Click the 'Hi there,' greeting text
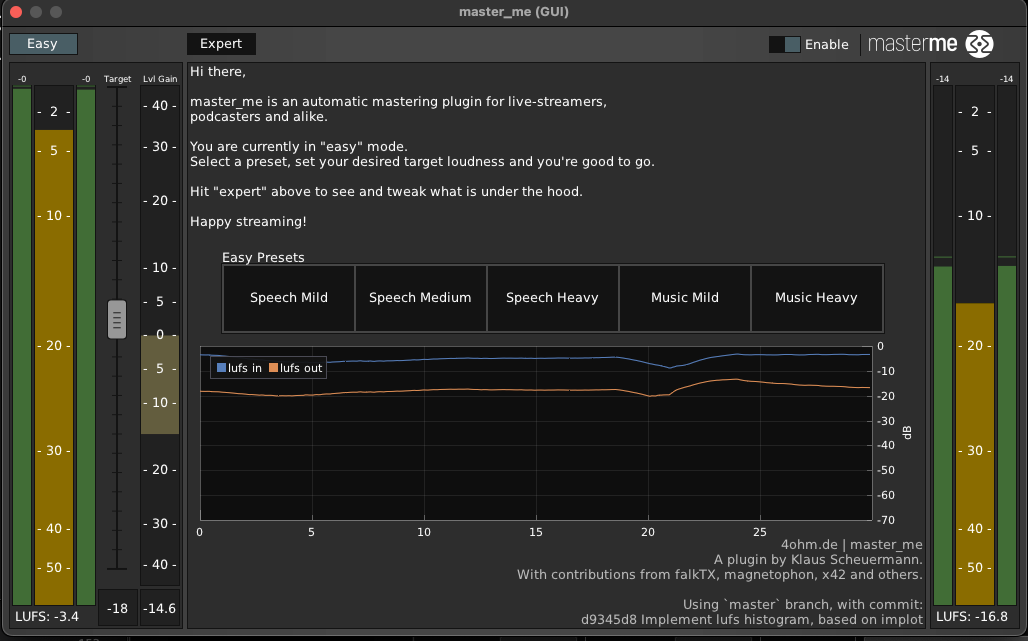 tap(218, 71)
